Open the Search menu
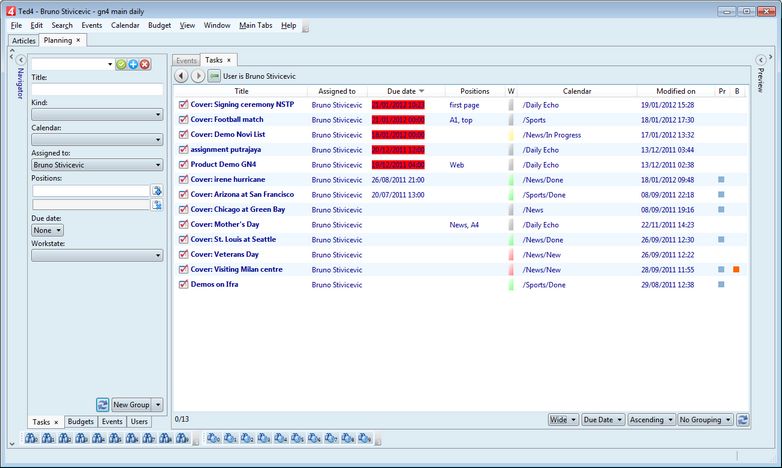This screenshot has height=468, width=782. pyautogui.click(x=62, y=25)
